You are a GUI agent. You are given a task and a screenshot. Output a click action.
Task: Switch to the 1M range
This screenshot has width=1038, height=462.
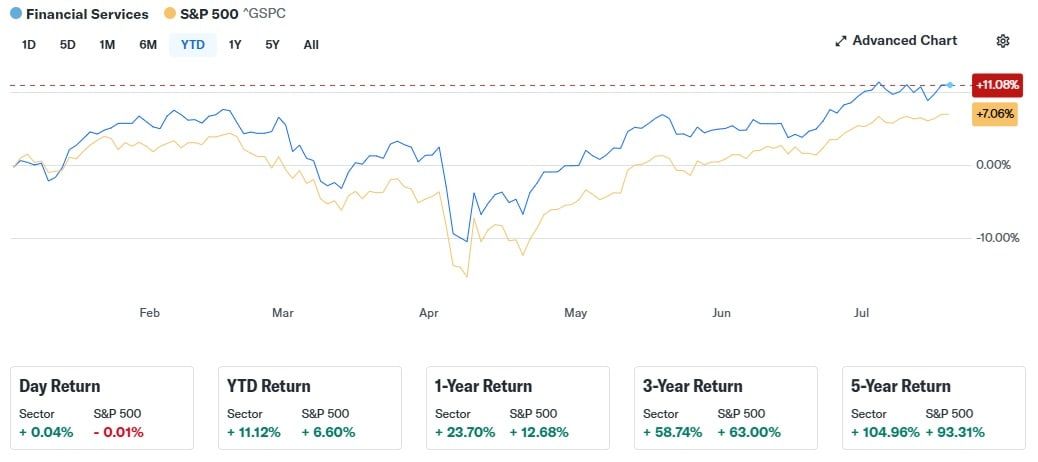107,44
